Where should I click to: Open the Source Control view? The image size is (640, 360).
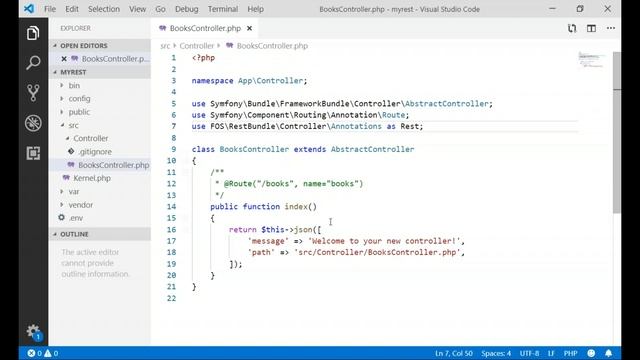[x=33, y=93]
